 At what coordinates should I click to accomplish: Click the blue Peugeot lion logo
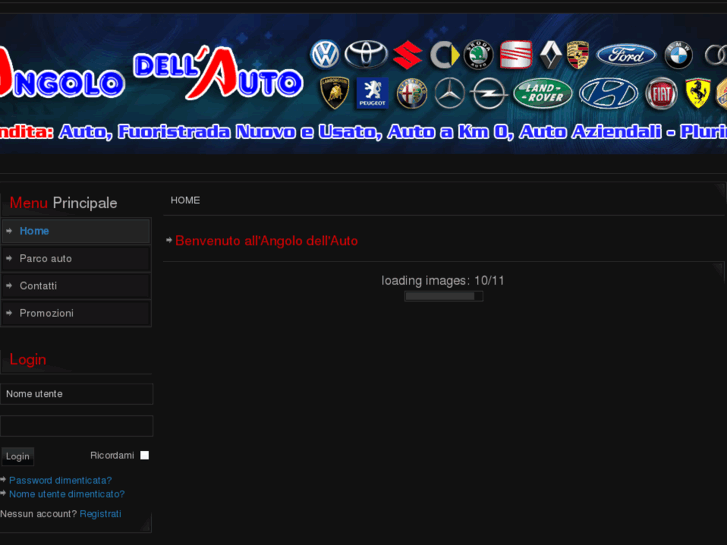(x=372, y=93)
